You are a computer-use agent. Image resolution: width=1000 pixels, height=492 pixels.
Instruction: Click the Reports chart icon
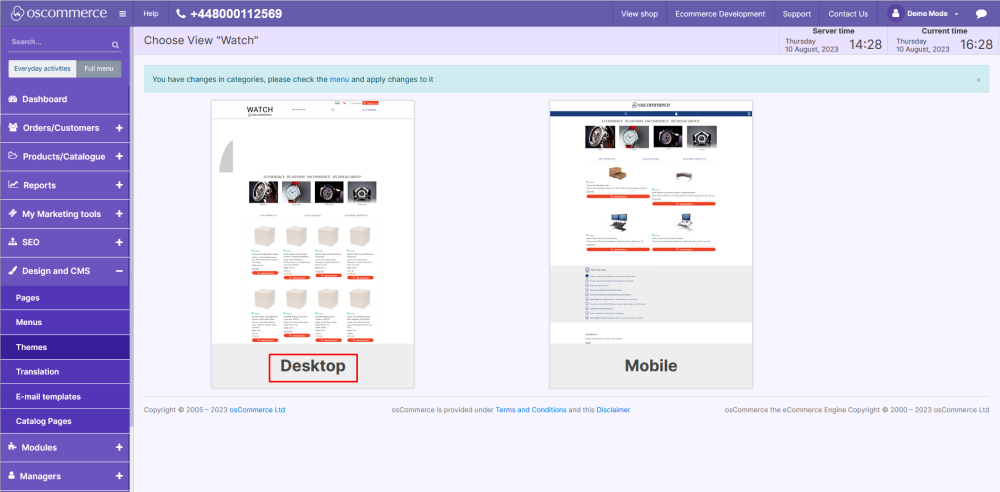pos(13,185)
